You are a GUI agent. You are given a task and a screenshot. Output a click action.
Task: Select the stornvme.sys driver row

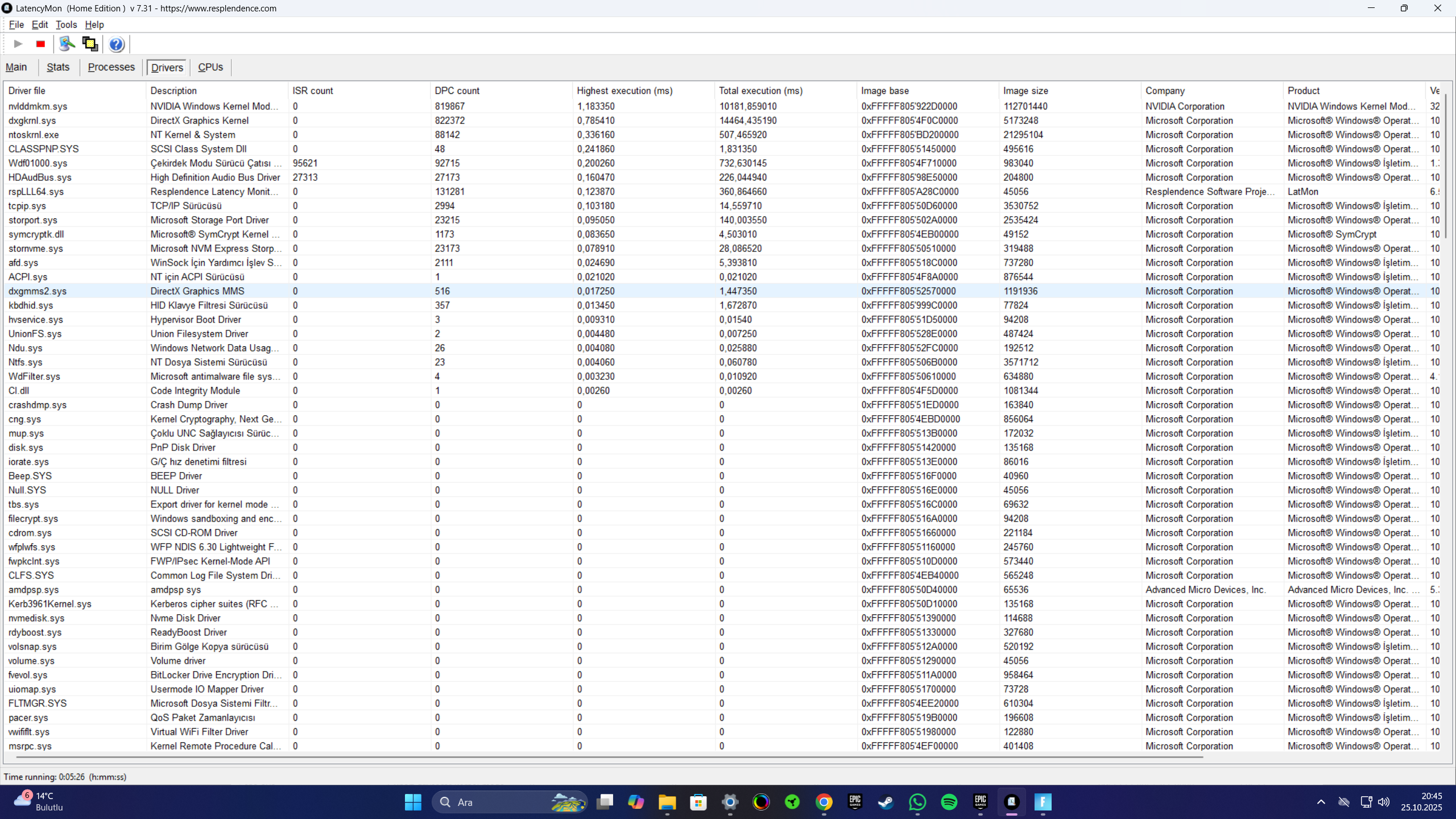722,249
